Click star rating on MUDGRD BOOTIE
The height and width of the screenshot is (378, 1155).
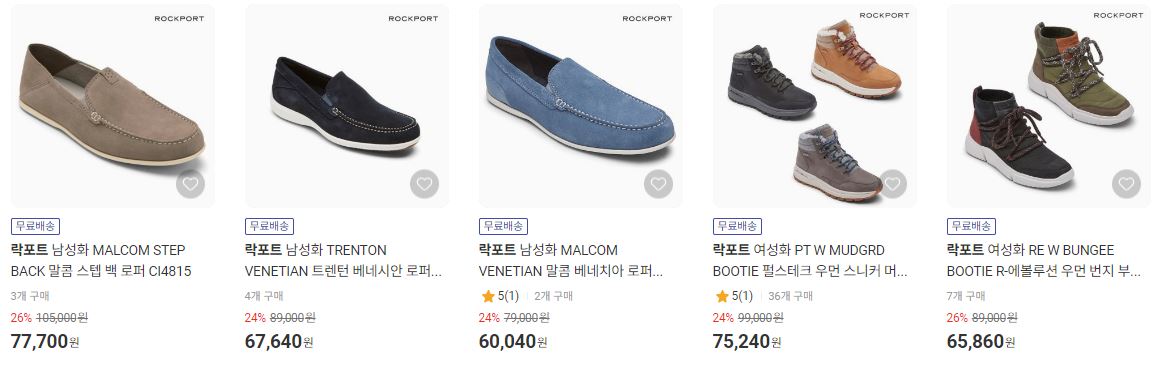734,296
